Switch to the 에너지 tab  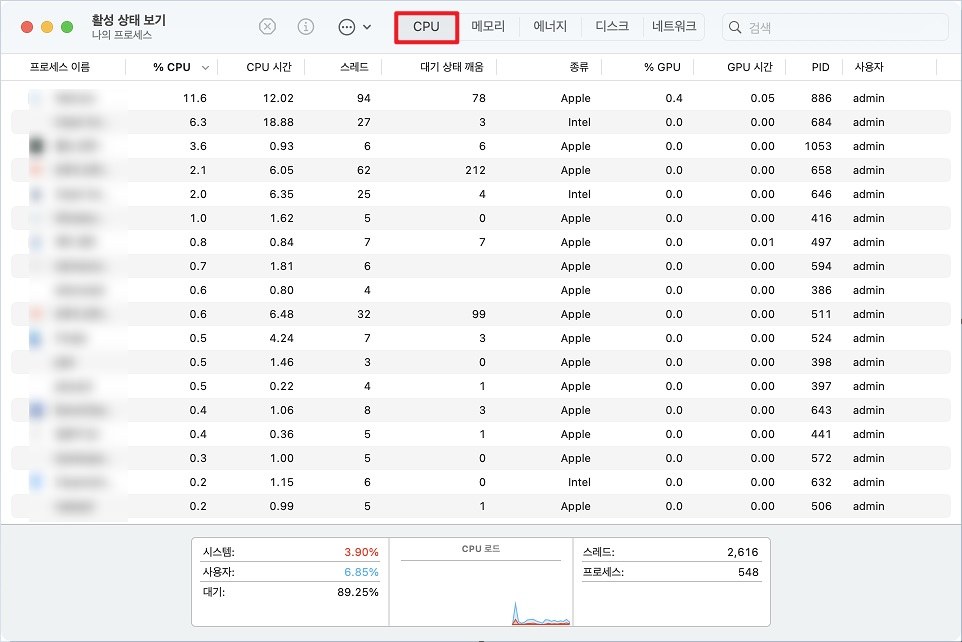point(550,27)
